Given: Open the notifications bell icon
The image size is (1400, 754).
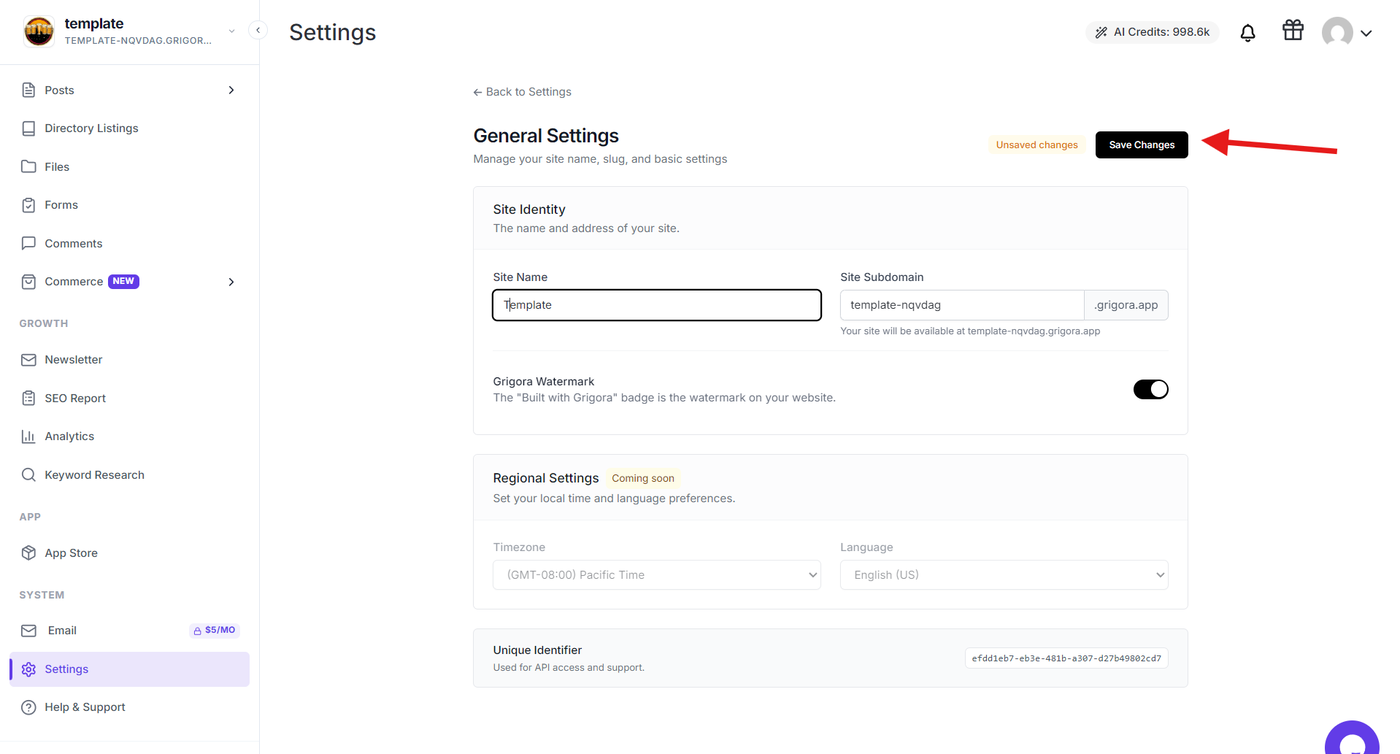Looking at the screenshot, I should click(1247, 33).
